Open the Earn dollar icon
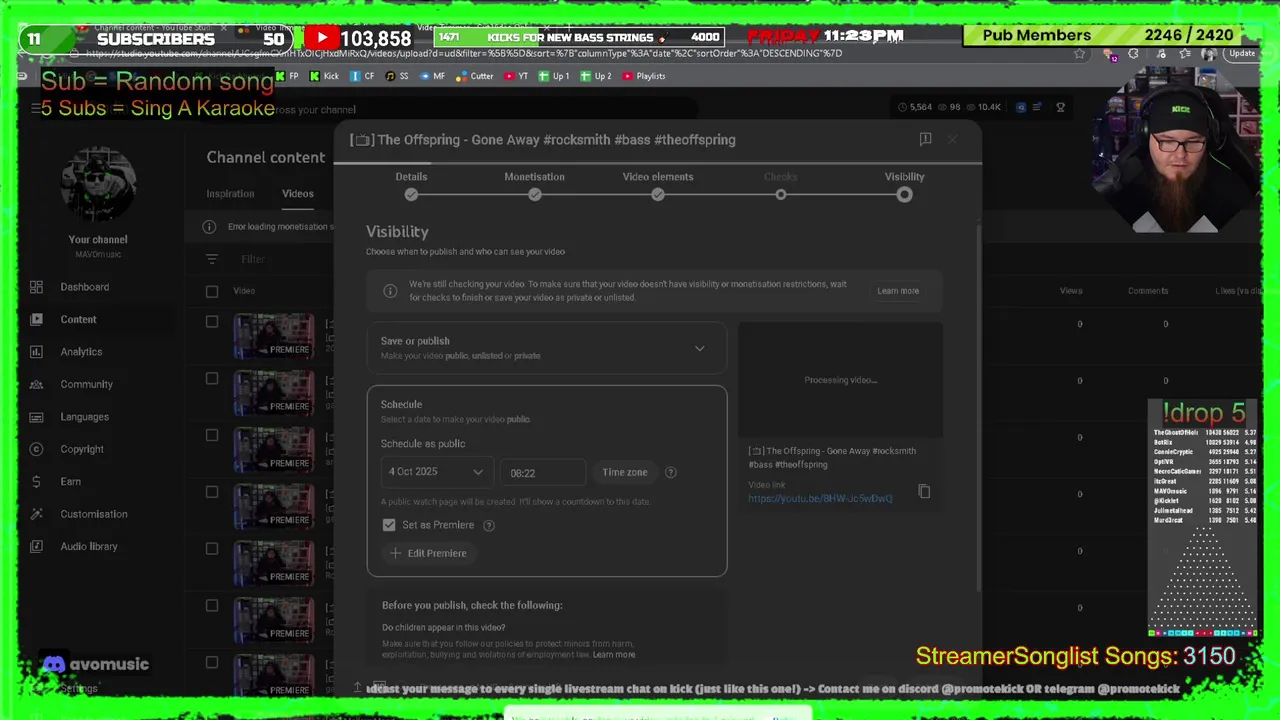Screen dimensions: 1280x720 (x=36, y=481)
